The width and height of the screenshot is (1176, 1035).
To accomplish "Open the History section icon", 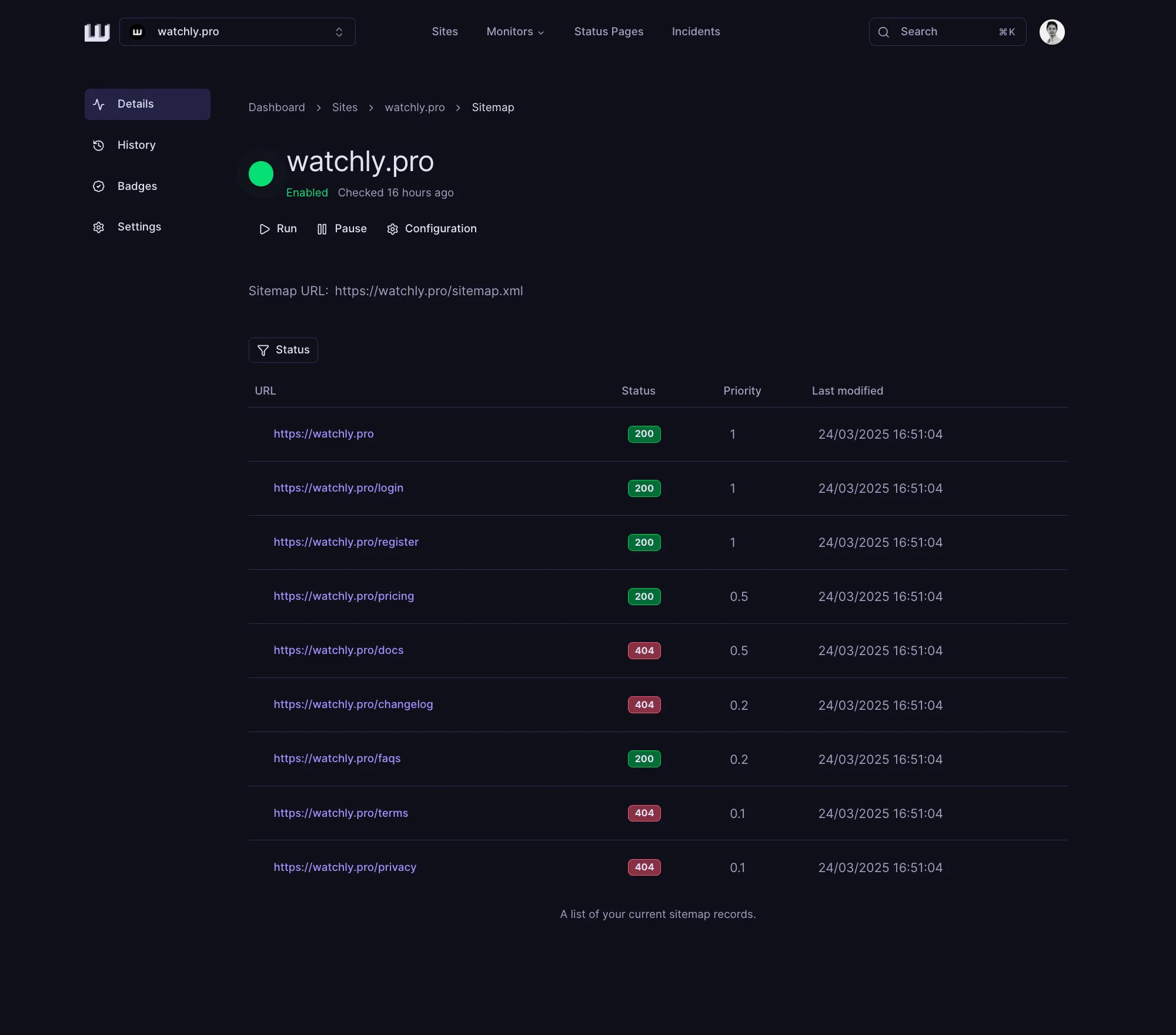I will (99, 145).
